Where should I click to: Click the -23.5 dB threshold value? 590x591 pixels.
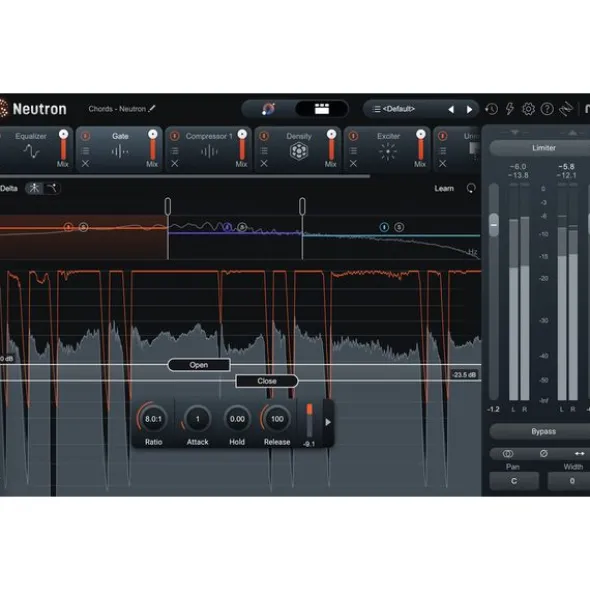[x=464, y=375]
